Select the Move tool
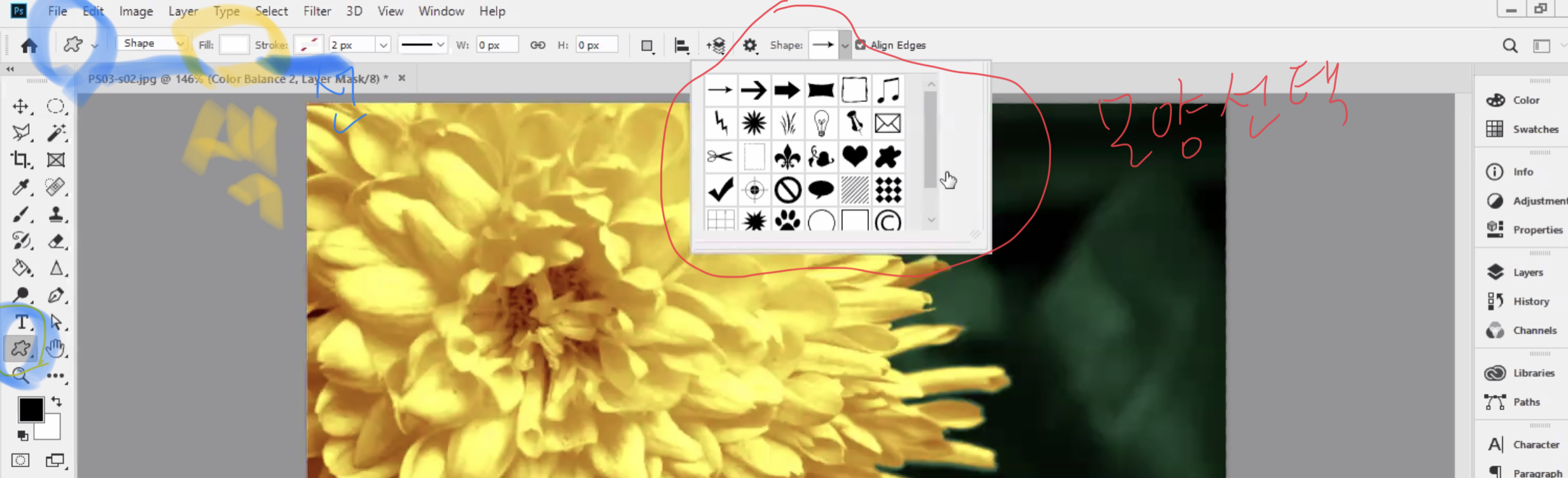 pos(21,106)
